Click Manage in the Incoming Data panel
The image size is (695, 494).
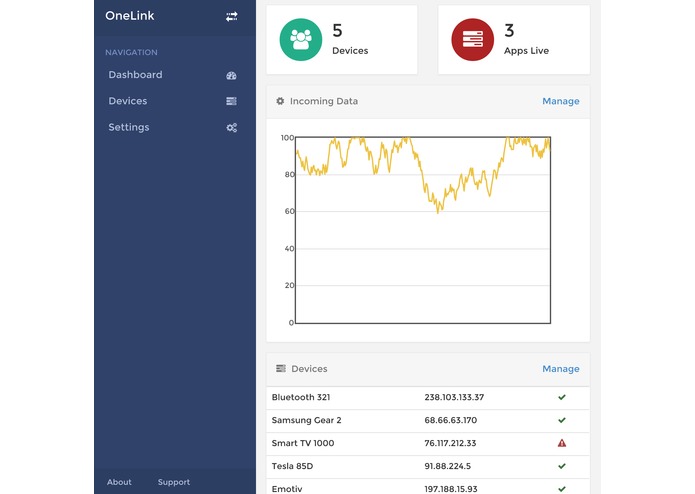click(x=561, y=101)
